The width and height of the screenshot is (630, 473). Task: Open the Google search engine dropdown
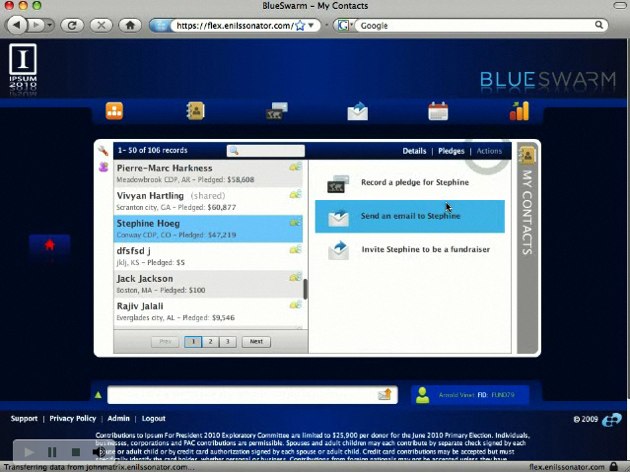click(x=344, y=25)
